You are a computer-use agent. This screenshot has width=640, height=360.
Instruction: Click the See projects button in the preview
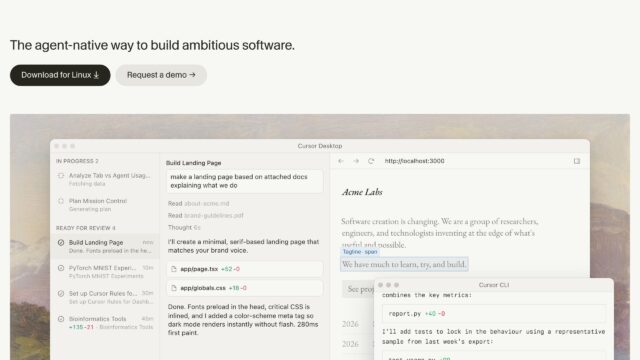tap(358, 289)
